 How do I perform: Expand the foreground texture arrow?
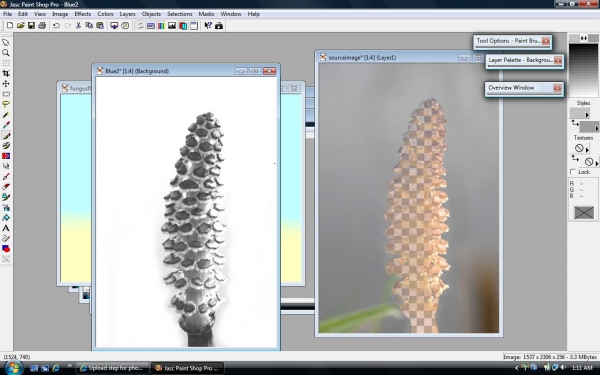click(587, 150)
